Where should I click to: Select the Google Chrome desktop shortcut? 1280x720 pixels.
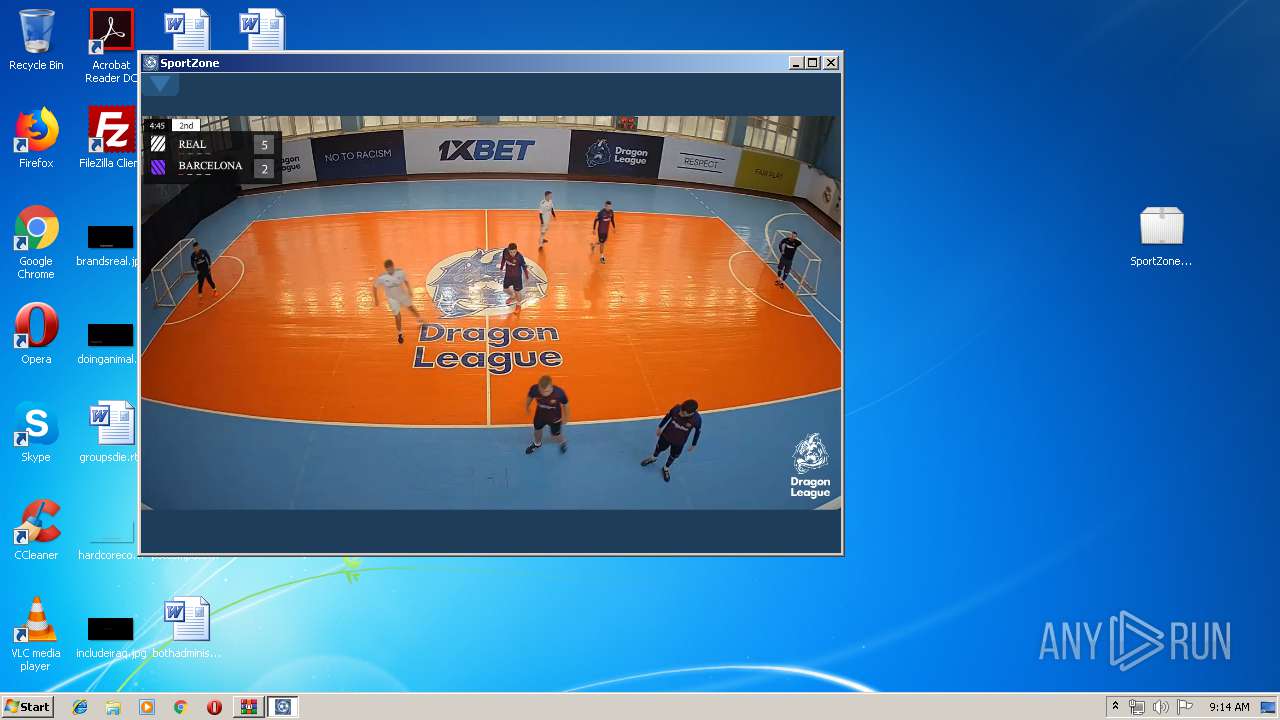[36, 242]
